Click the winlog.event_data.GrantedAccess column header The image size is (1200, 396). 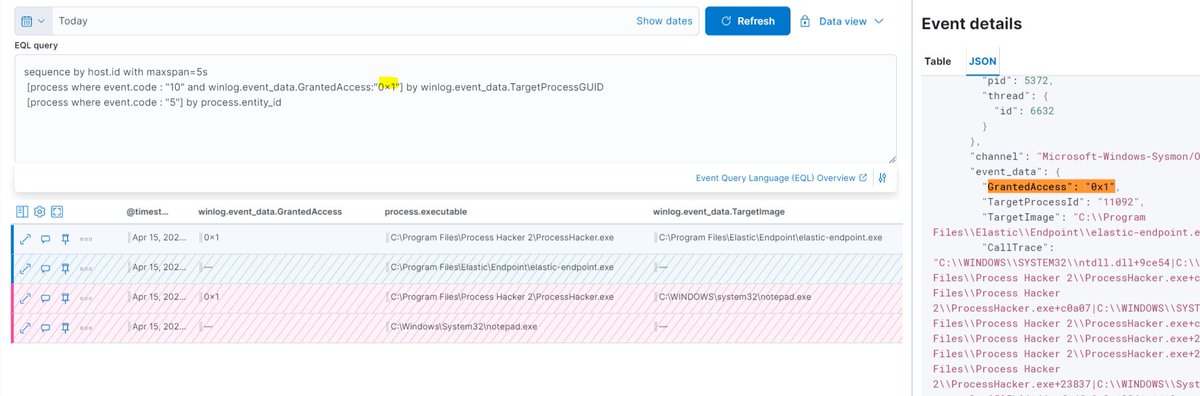coord(270,212)
